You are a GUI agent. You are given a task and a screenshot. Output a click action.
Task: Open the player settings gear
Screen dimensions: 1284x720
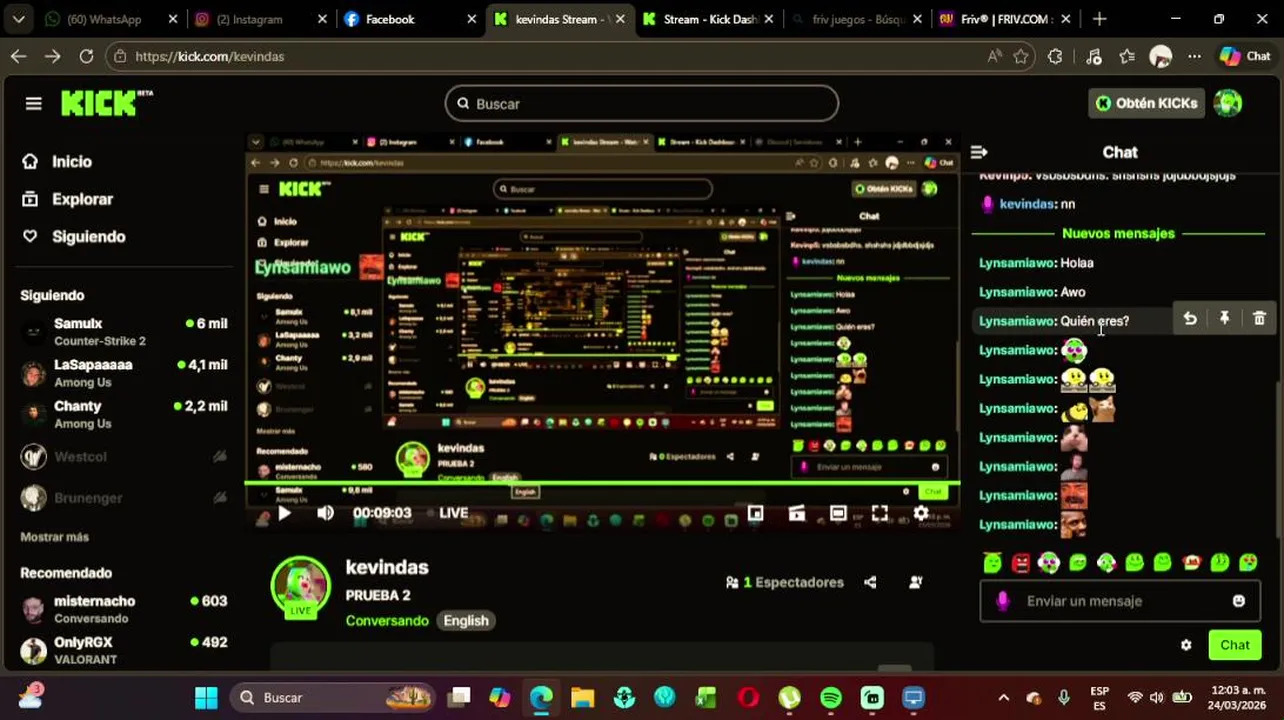920,513
